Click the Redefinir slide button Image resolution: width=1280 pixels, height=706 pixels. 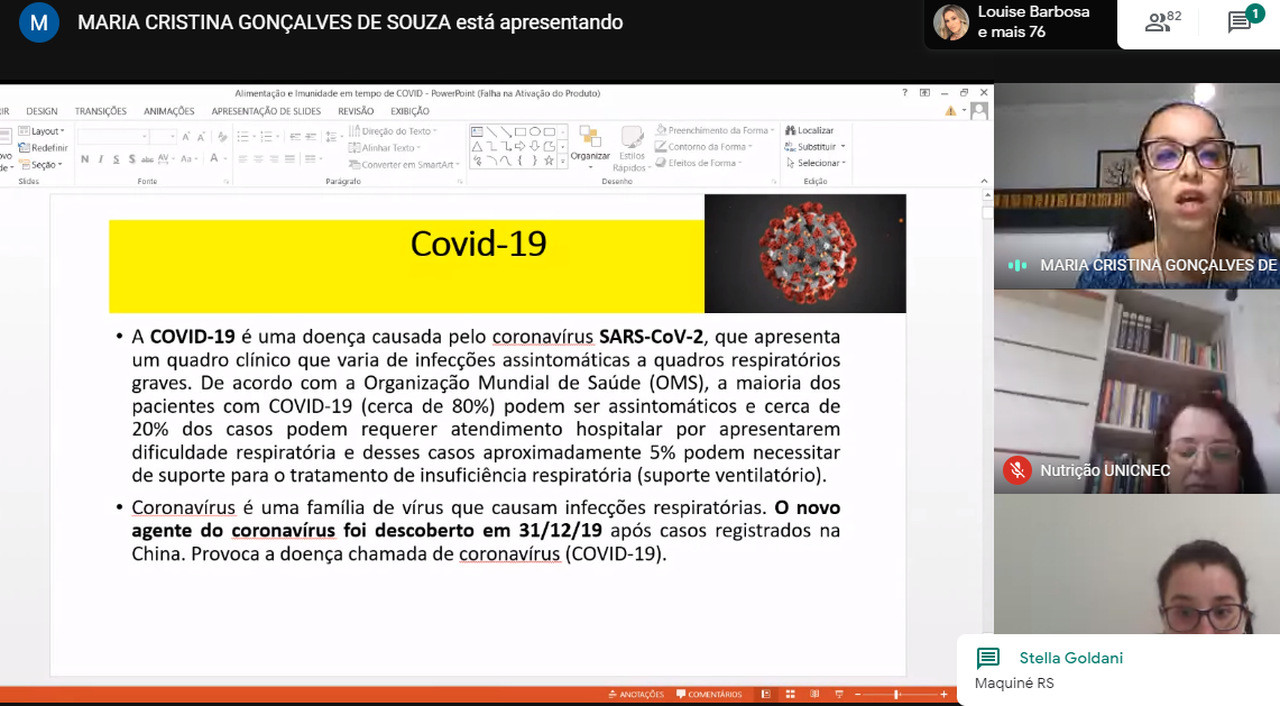pyautogui.click(x=43, y=148)
